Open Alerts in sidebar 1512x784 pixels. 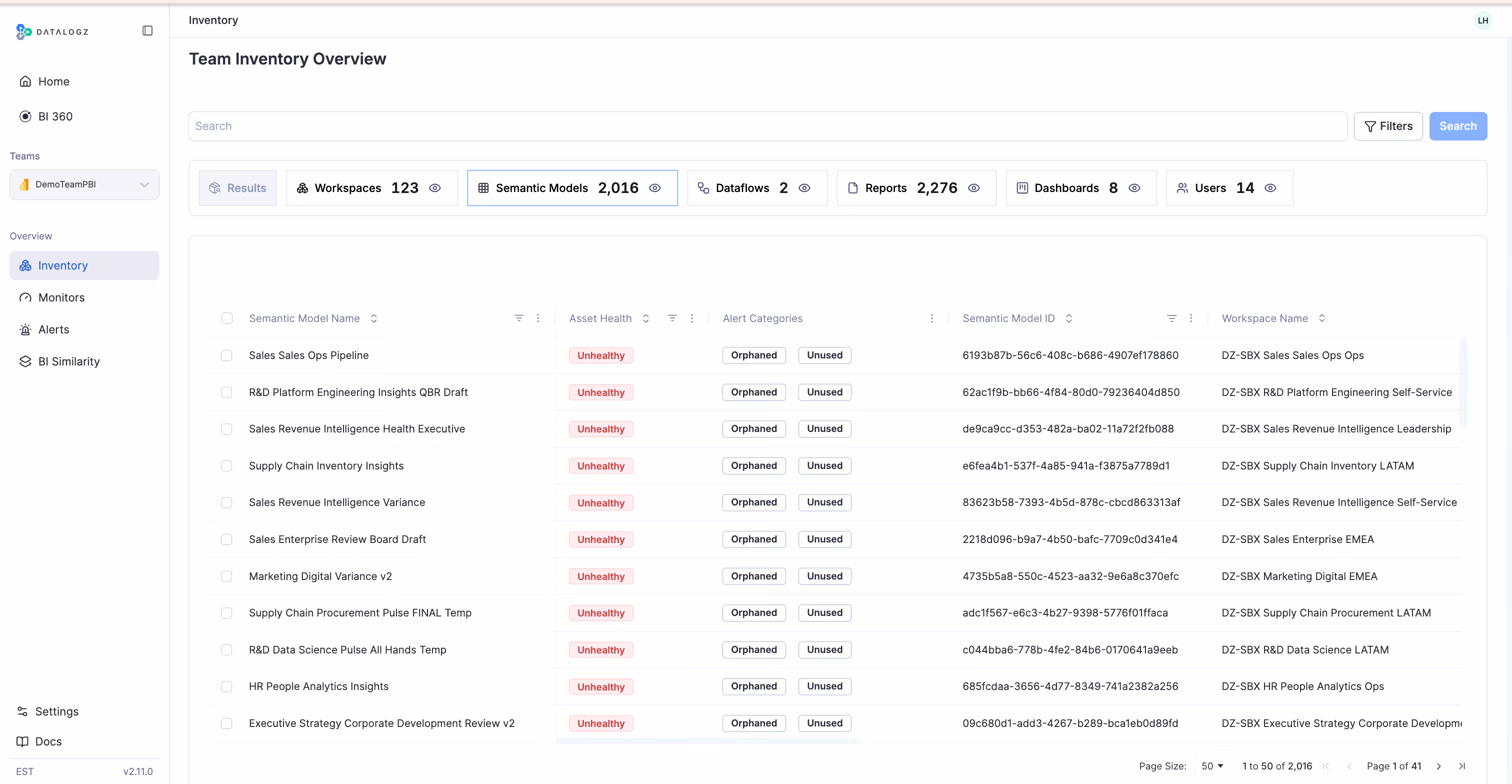(x=84, y=329)
